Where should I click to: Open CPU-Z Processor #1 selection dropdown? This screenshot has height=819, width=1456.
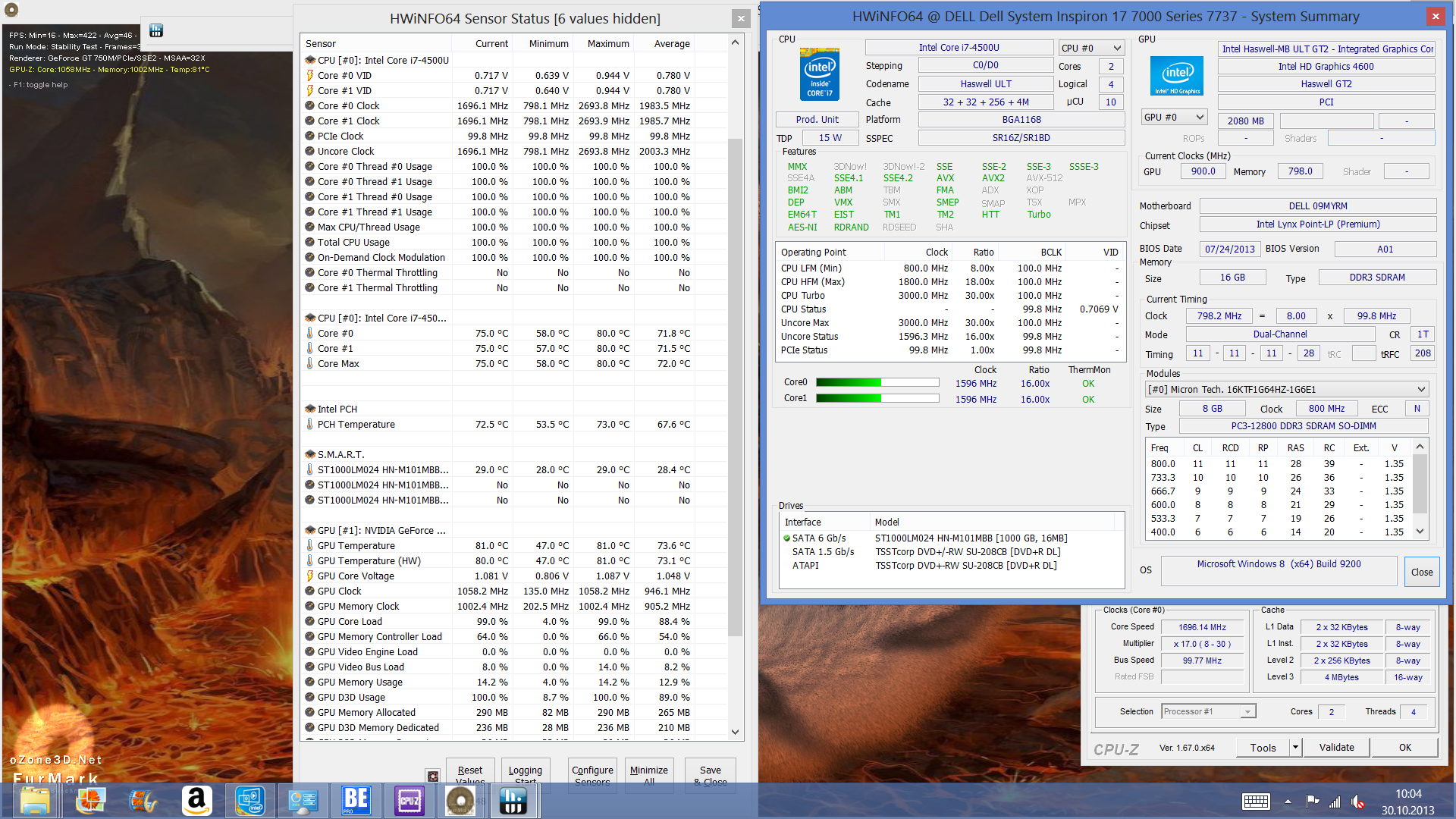pyautogui.click(x=1209, y=711)
